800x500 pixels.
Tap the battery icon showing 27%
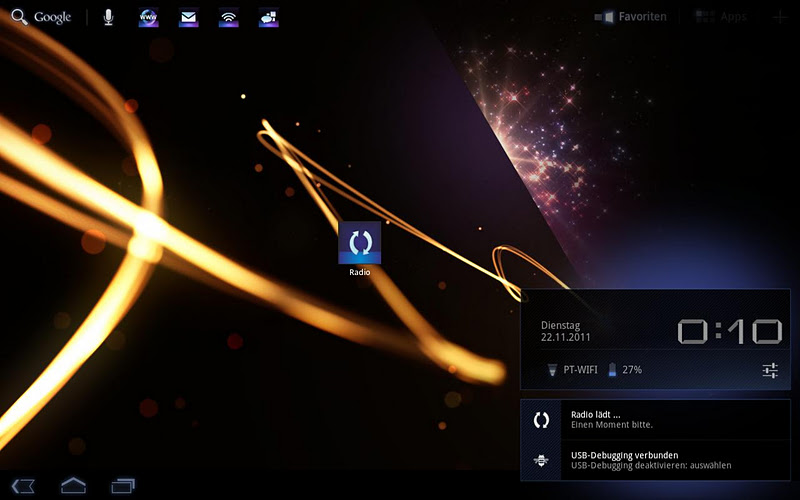tap(612, 370)
